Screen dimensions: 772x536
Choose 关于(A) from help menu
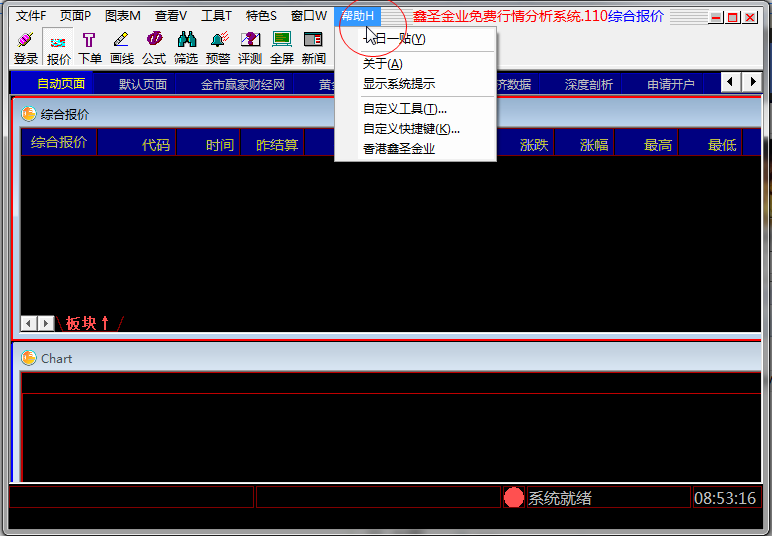416,64
